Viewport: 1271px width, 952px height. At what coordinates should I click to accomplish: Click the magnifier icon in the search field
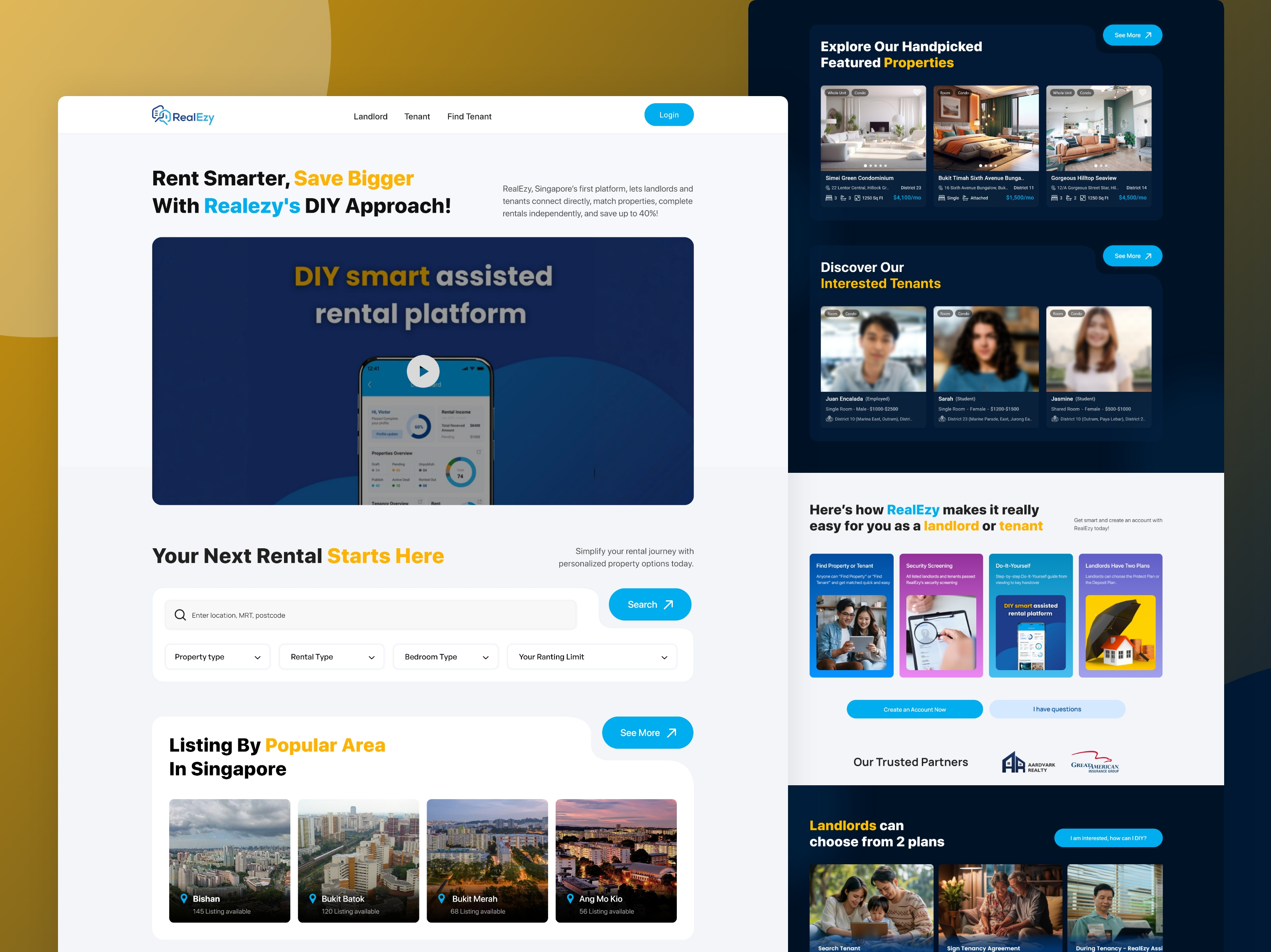coord(180,615)
